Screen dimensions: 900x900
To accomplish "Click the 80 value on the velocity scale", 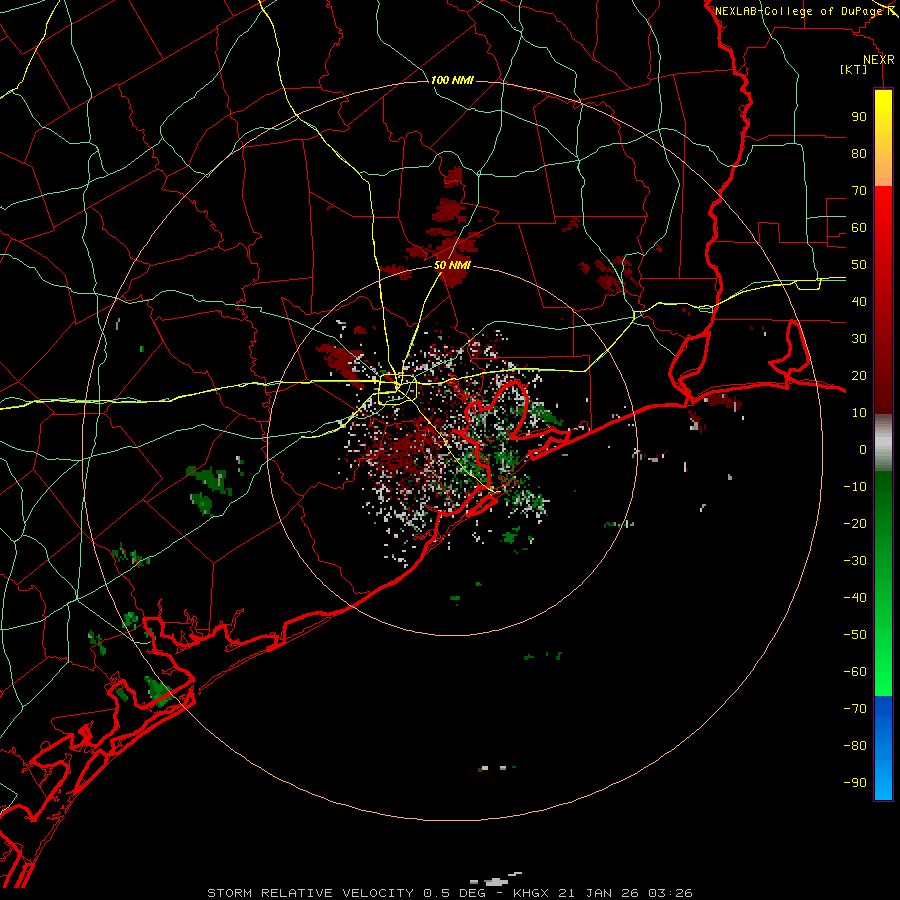I will (859, 153).
